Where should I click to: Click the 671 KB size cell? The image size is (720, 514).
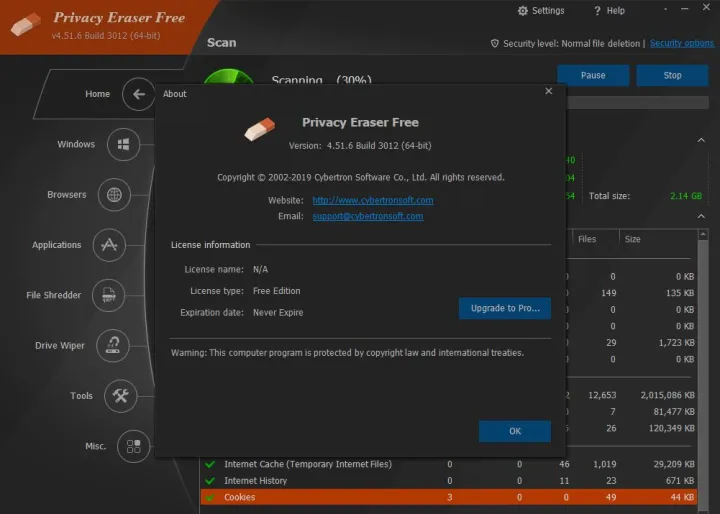680,481
